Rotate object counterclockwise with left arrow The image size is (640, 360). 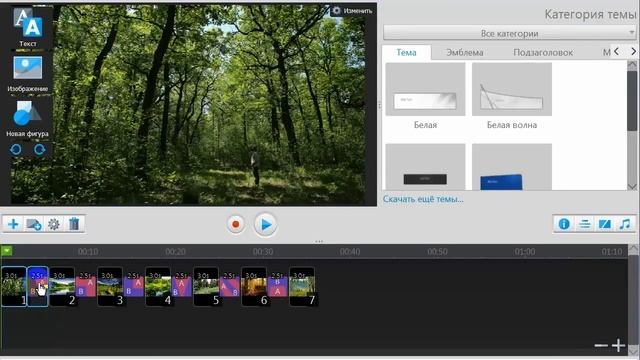click(x=16, y=150)
